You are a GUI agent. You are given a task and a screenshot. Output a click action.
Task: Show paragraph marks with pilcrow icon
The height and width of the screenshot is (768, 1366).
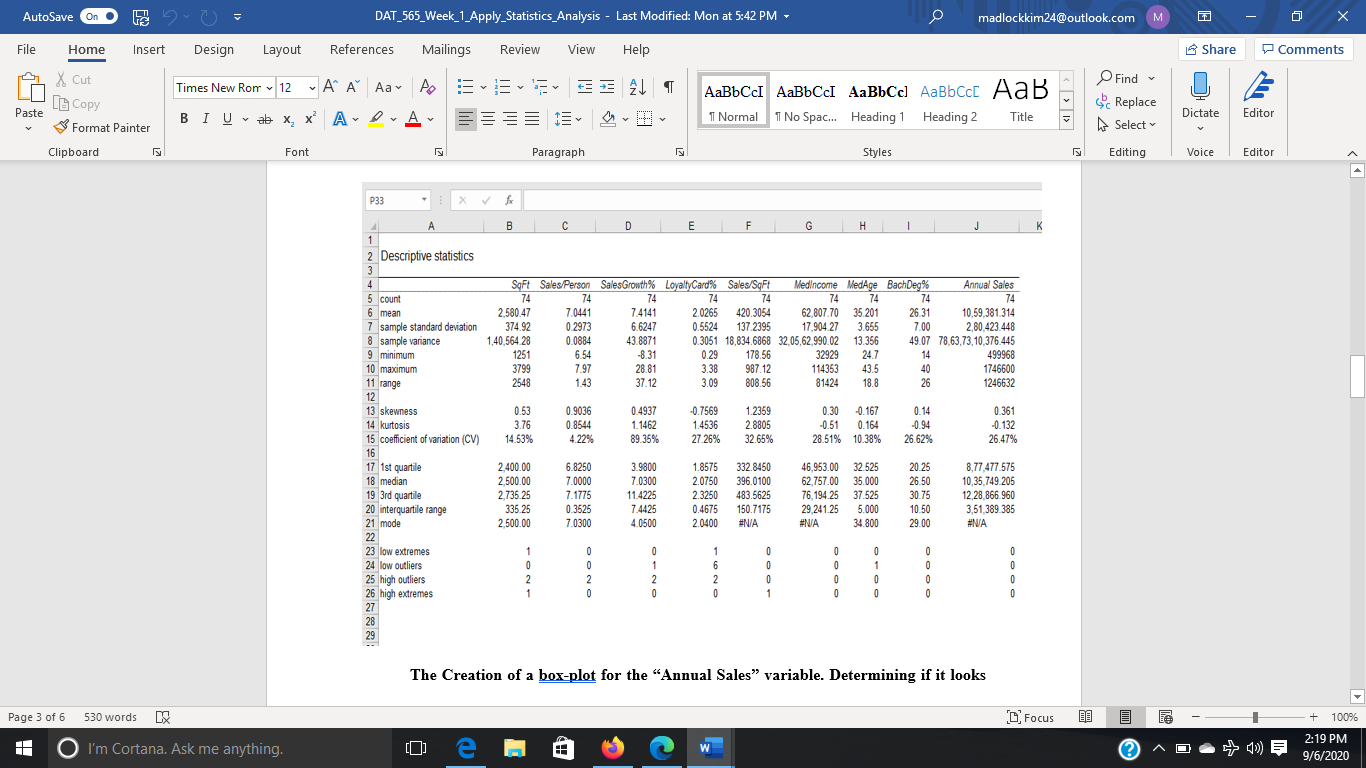tap(667, 88)
